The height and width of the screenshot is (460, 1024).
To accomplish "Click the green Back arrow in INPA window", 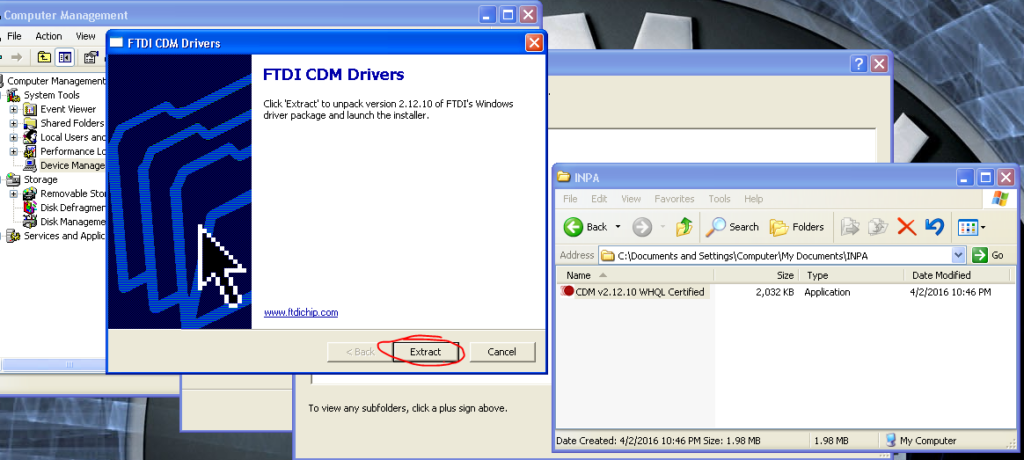I will (x=573, y=227).
